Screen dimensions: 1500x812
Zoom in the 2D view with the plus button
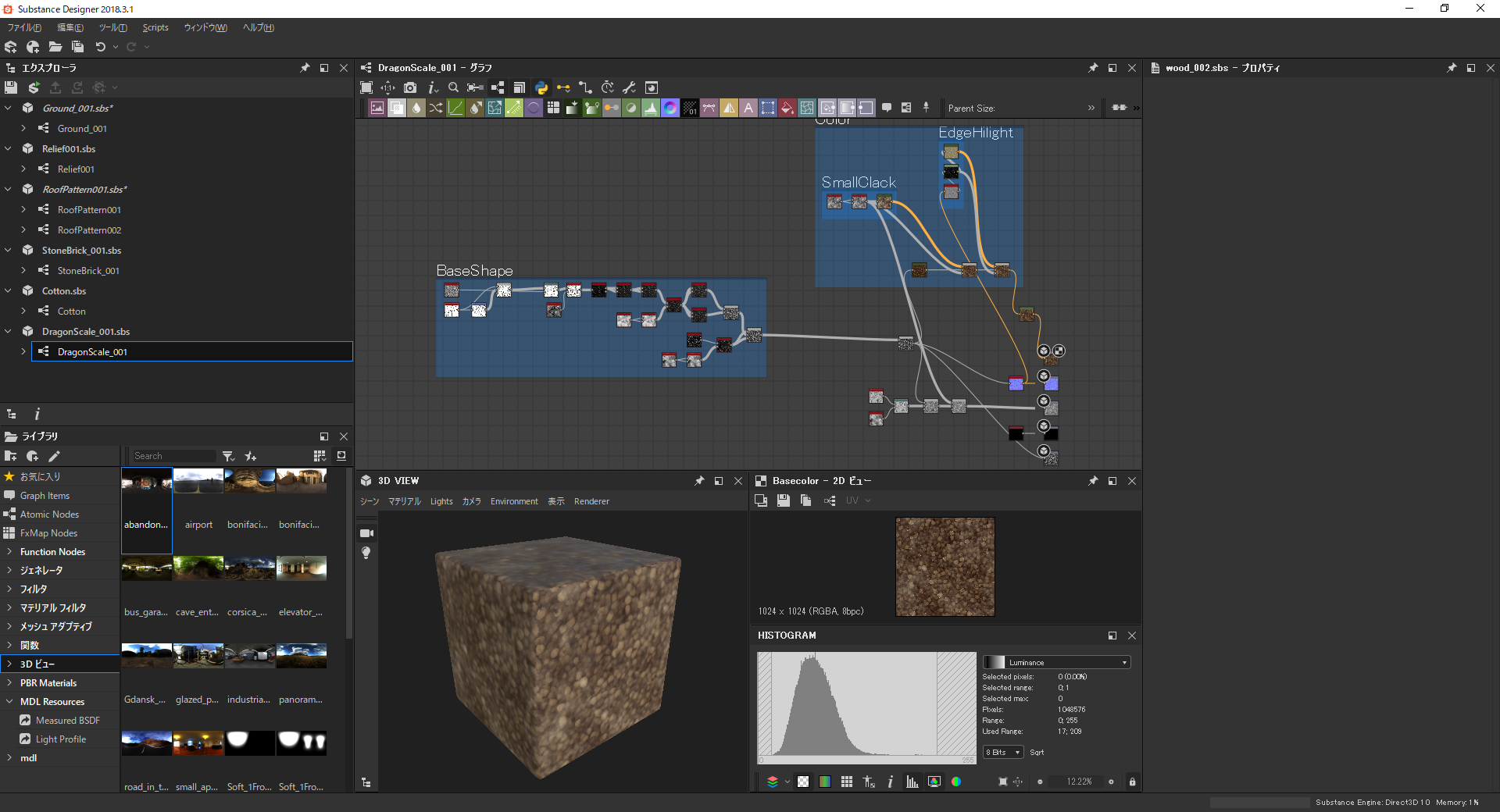pyautogui.click(x=1111, y=782)
